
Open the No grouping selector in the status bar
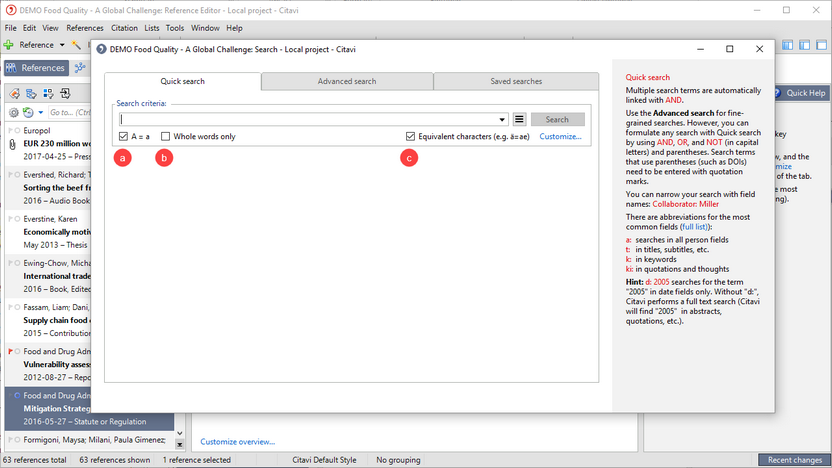pyautogui.click(x=398, y=460)
